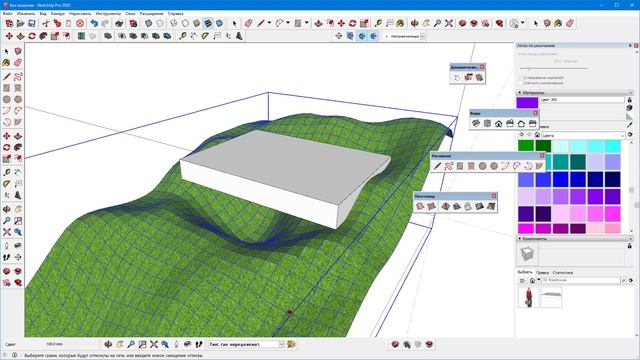Click Components search magnifier button

[x=623, y=280]
